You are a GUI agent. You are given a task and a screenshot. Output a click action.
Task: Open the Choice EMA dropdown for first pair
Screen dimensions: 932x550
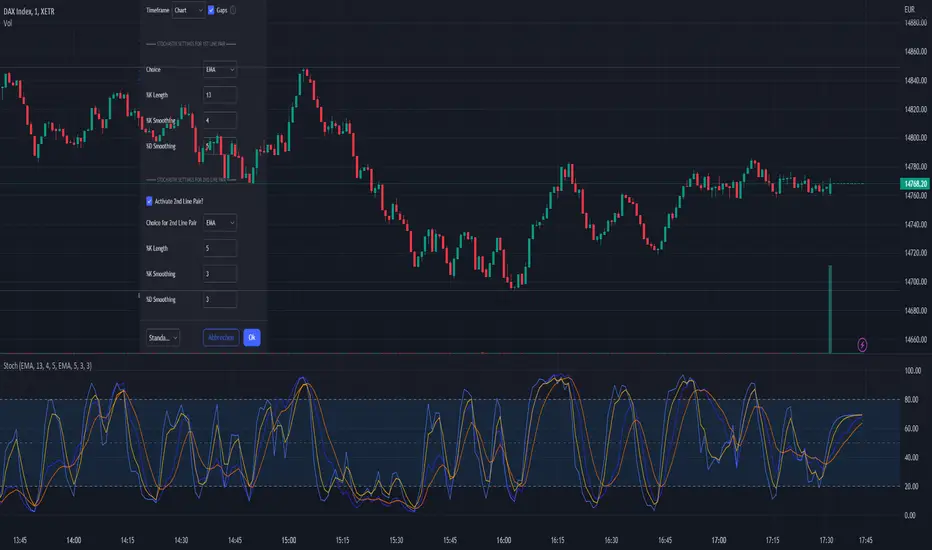pos(220,70)
